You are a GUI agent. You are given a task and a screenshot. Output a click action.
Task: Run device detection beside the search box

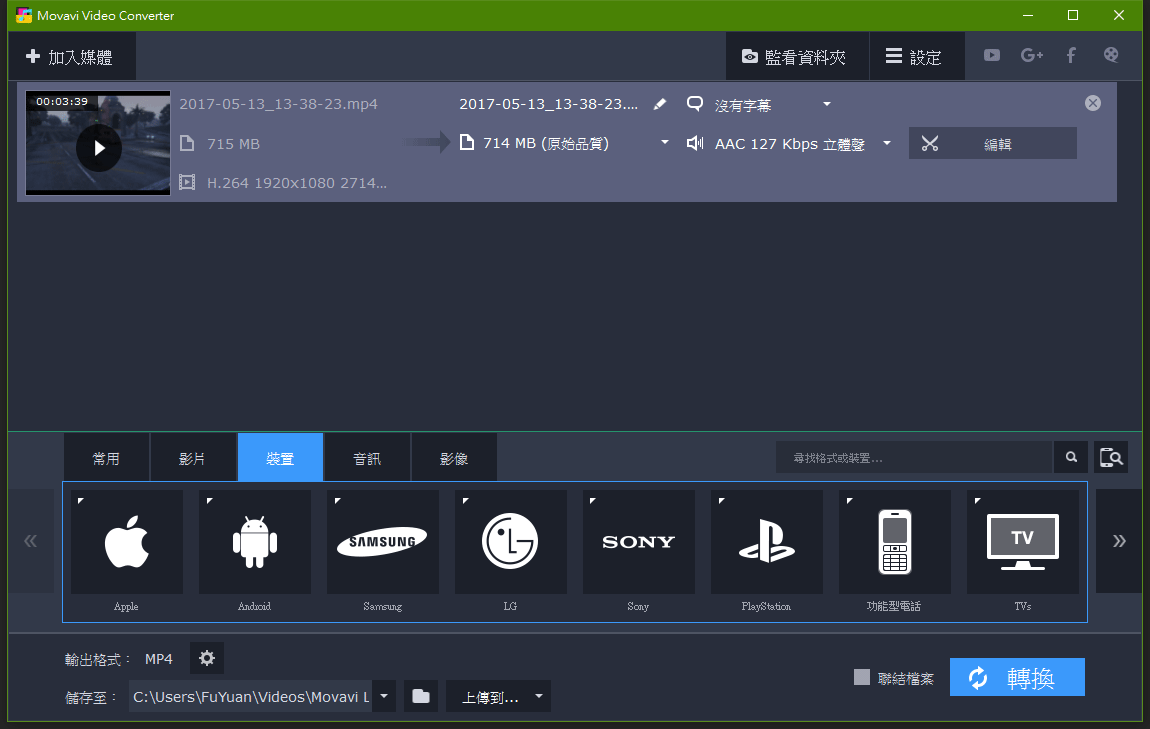click(1110, 457)
